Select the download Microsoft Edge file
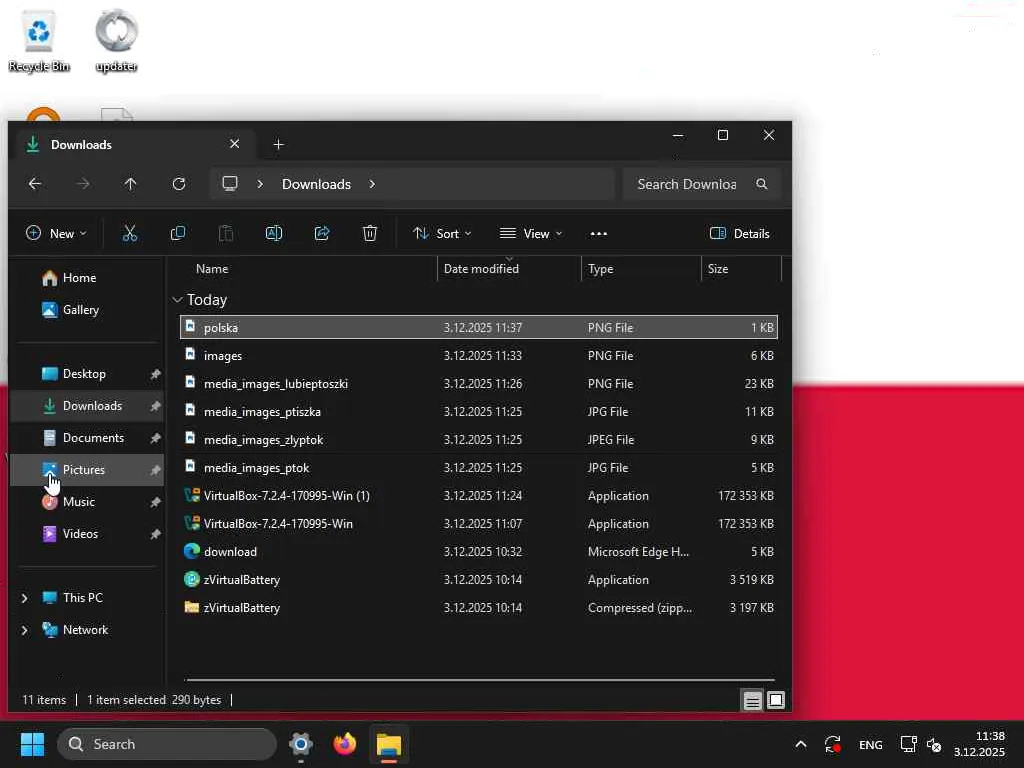Screen dimensions: 1024x768 (x=479, y=552)
